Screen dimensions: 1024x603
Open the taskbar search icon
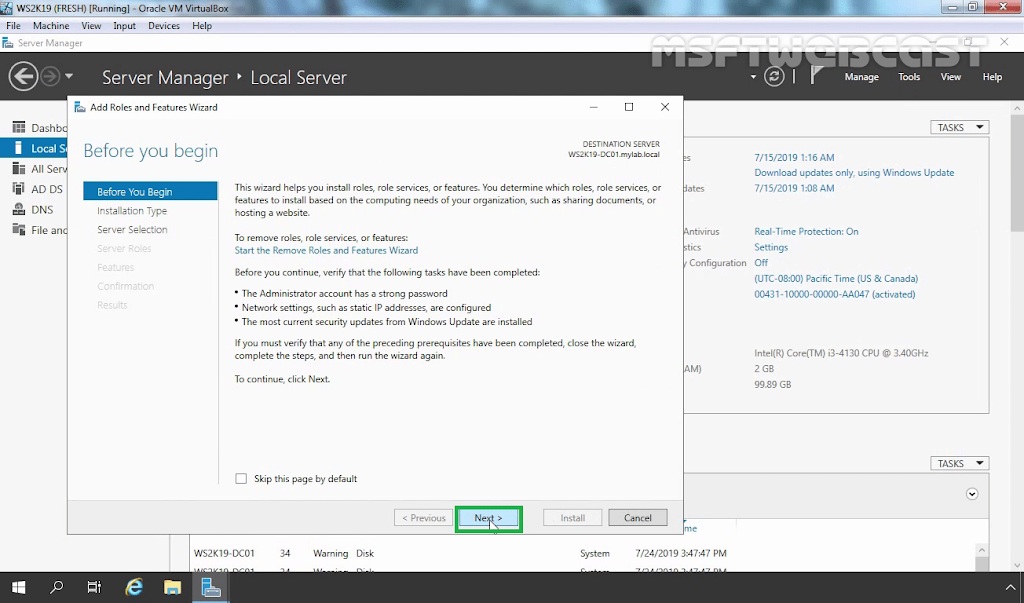click(57, 587)
